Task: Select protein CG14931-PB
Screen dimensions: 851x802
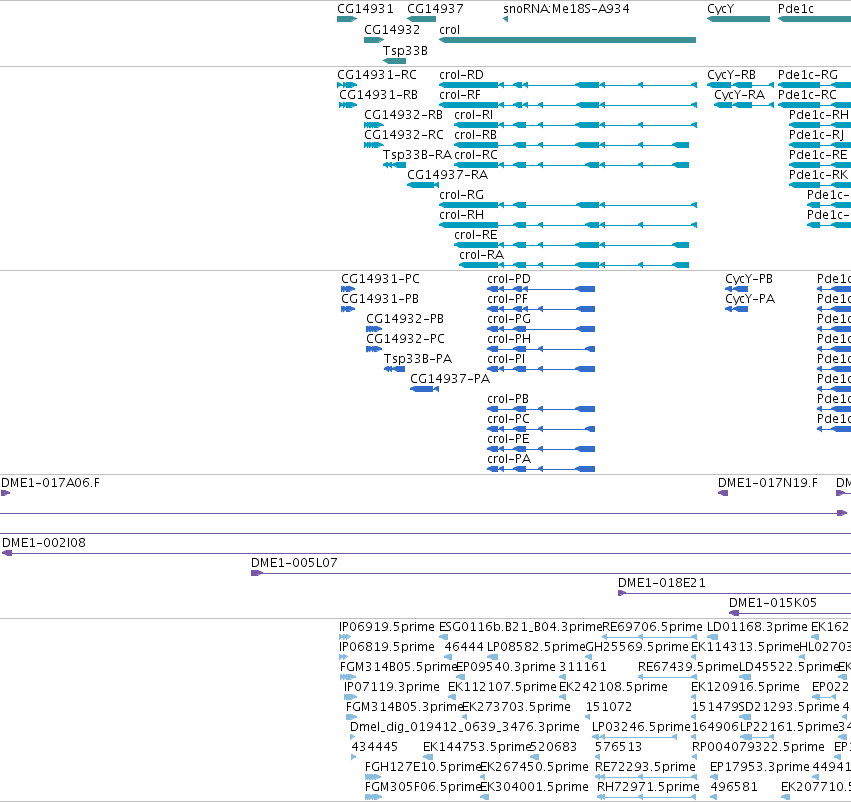Action: [x=348, y=309]
